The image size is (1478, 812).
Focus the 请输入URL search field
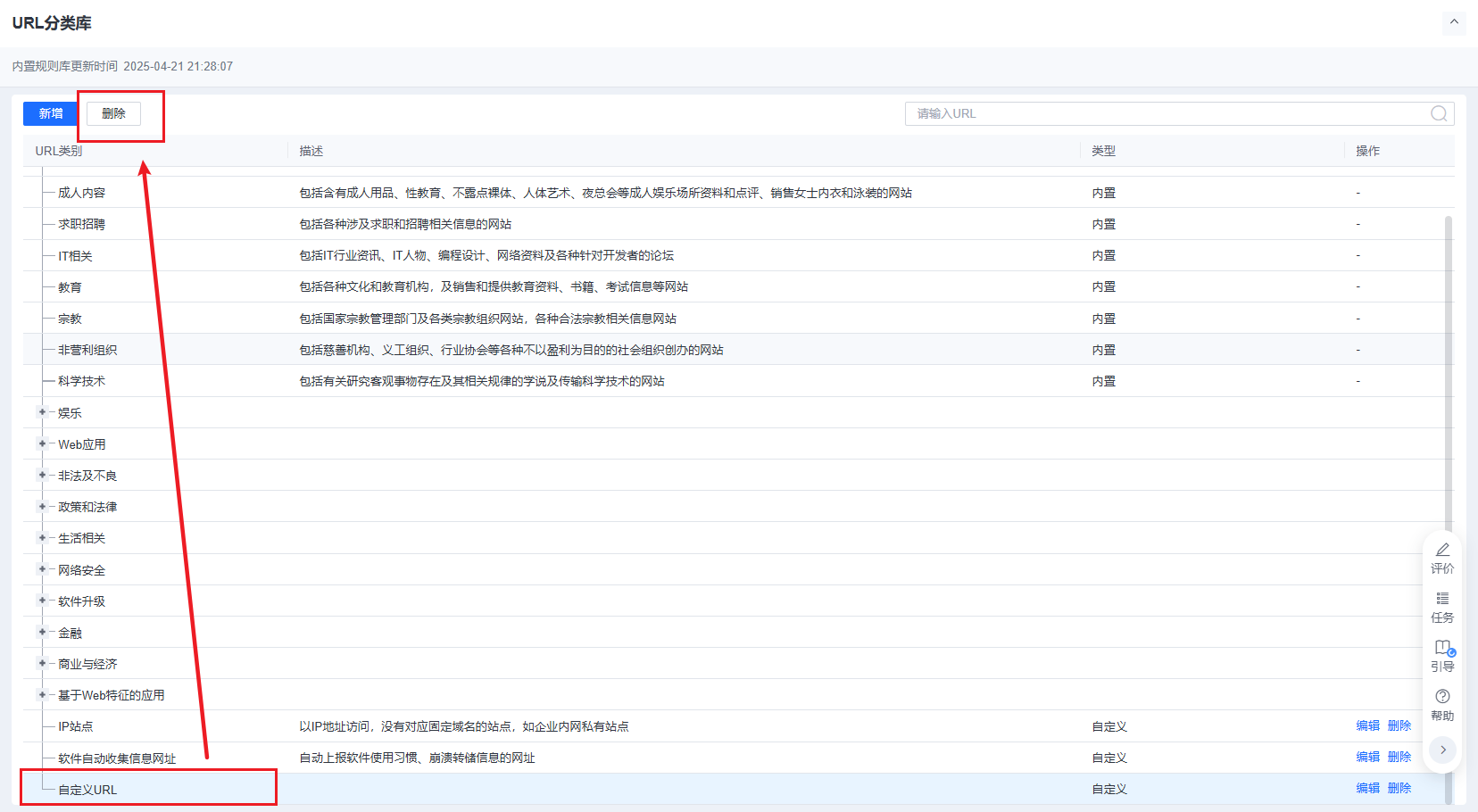point(1160,113)
